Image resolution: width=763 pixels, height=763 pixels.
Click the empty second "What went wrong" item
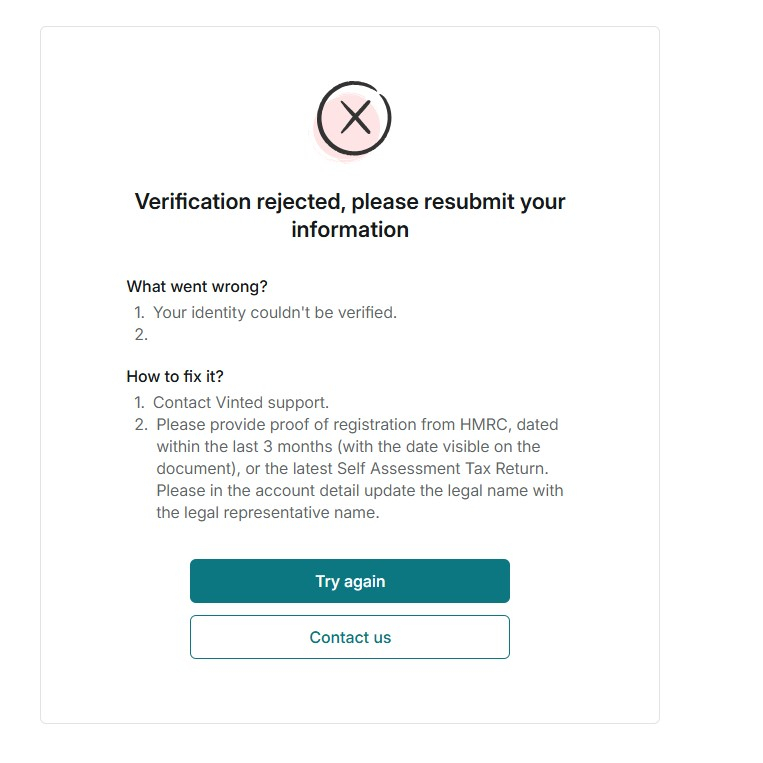point(141,334)
